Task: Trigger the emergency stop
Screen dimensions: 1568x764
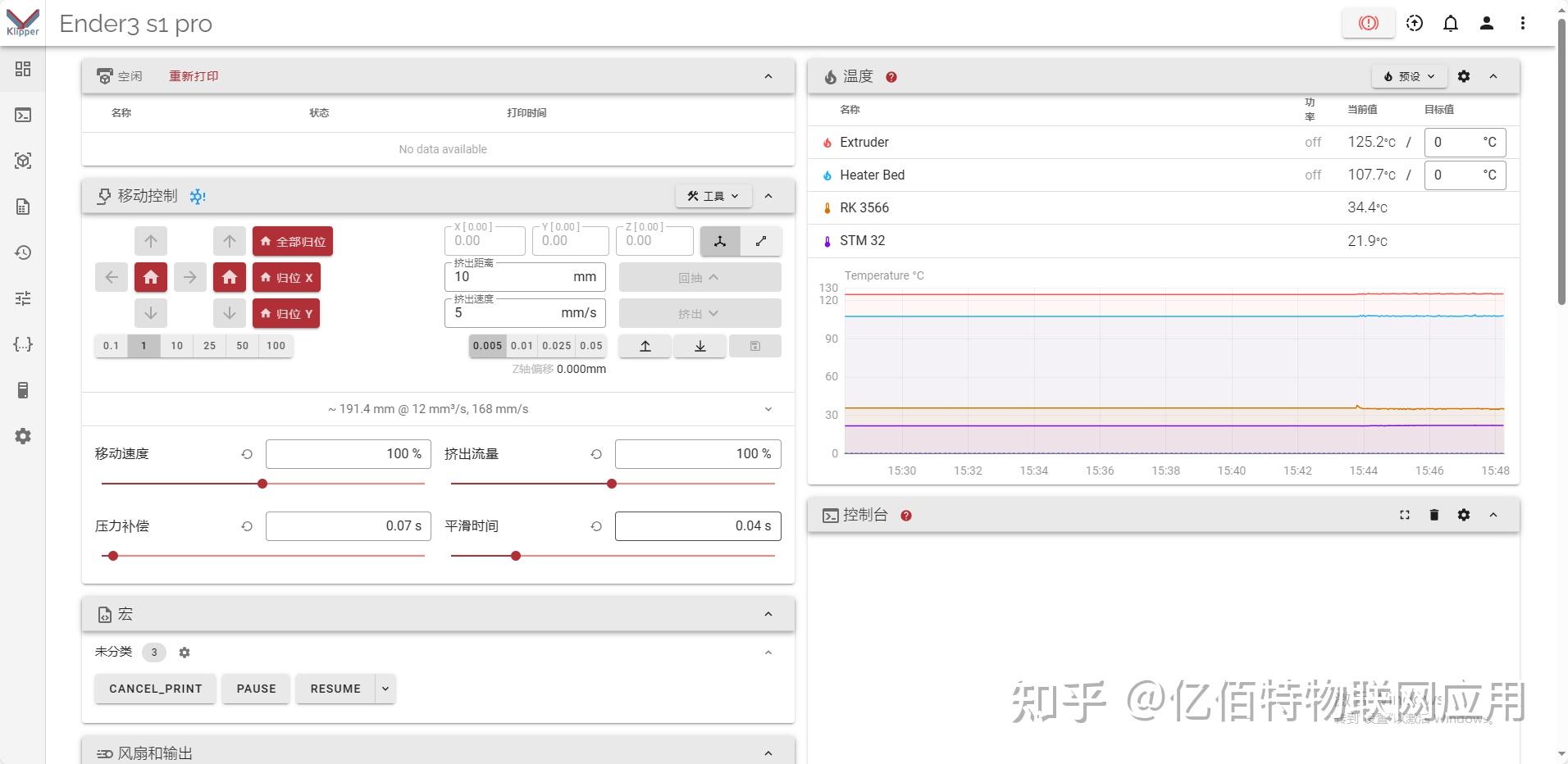Action: point(1366,23)
